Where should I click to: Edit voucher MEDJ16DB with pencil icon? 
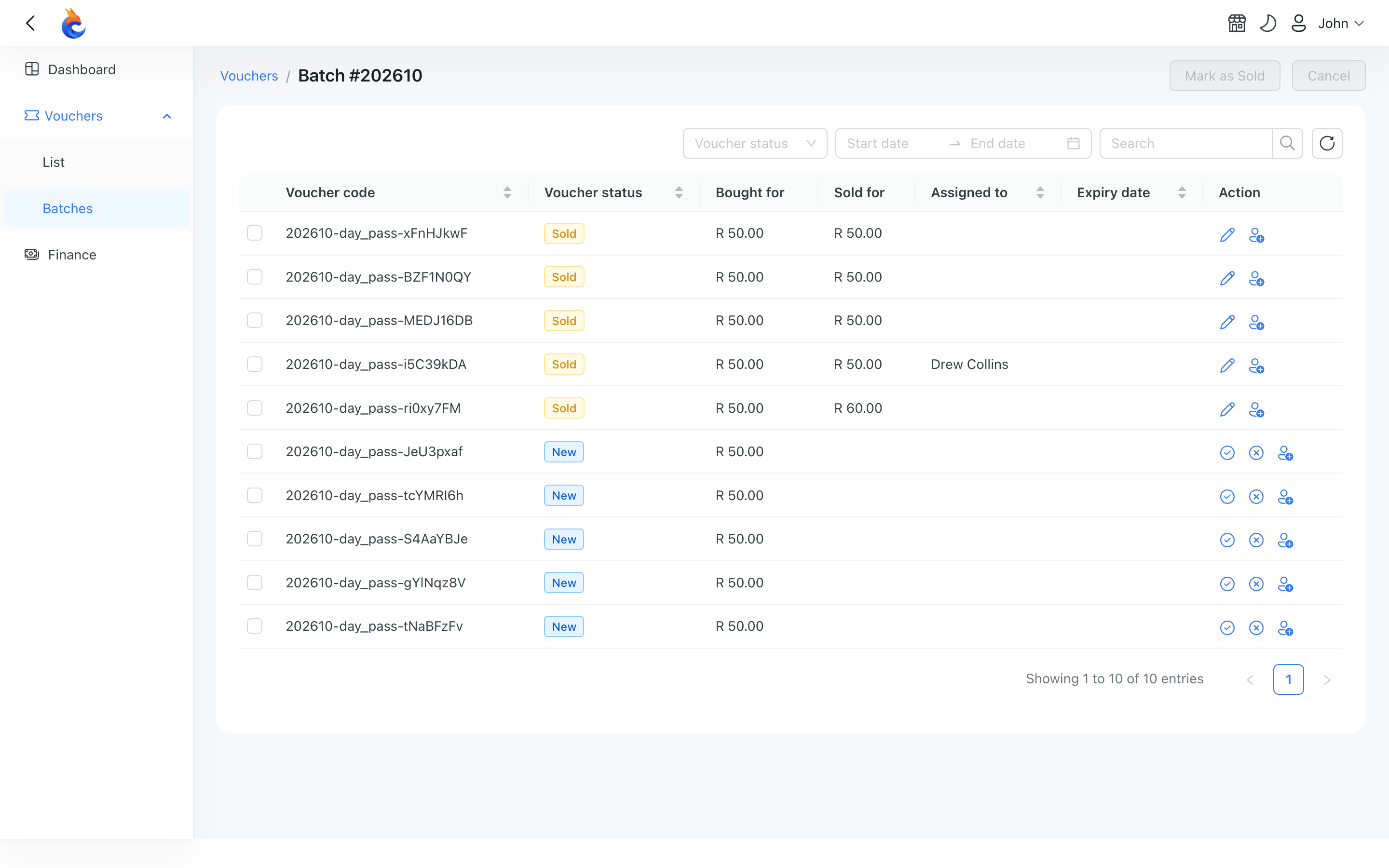1227,322
